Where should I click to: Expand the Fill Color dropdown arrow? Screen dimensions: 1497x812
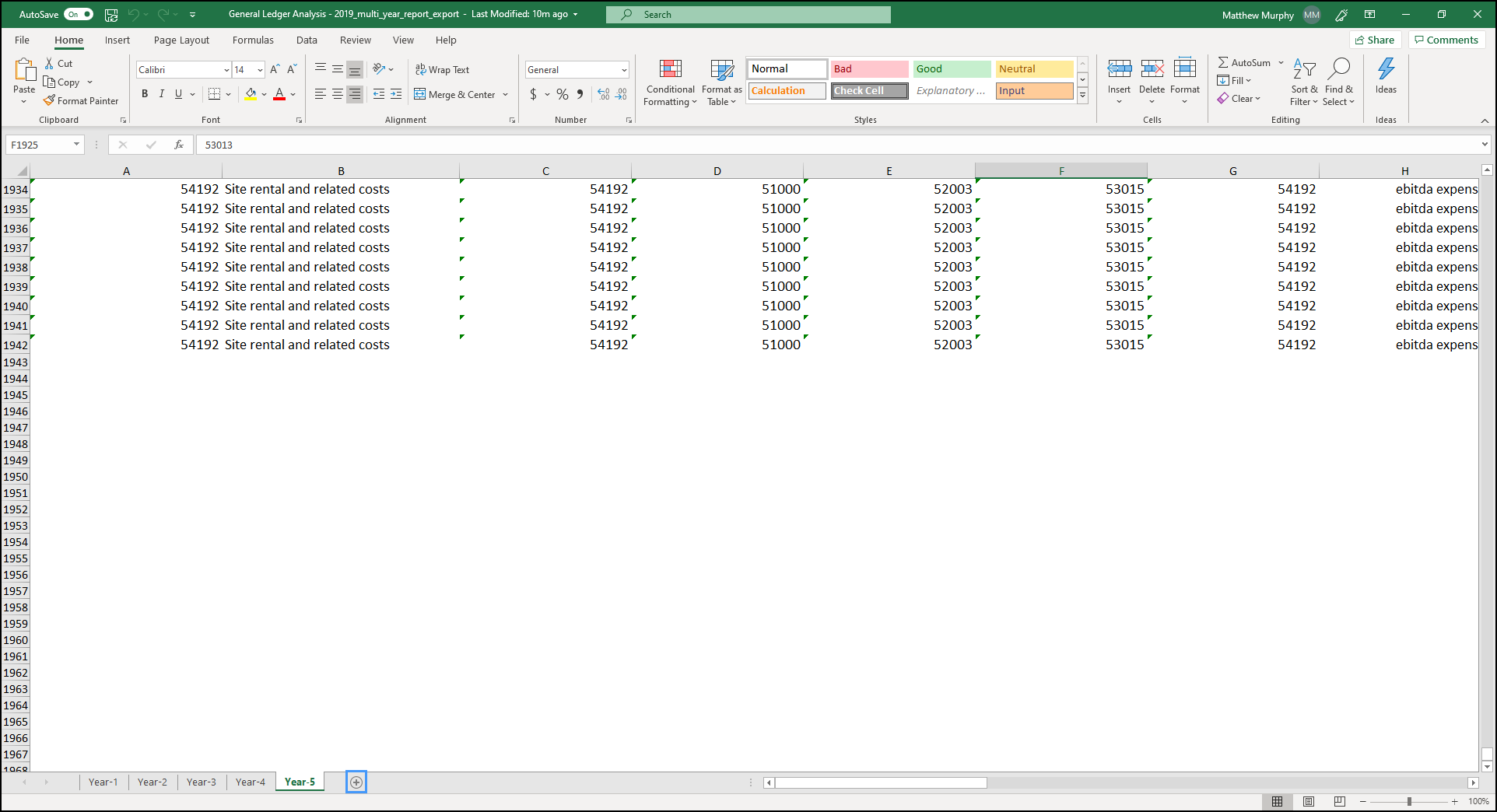point(263,94)
